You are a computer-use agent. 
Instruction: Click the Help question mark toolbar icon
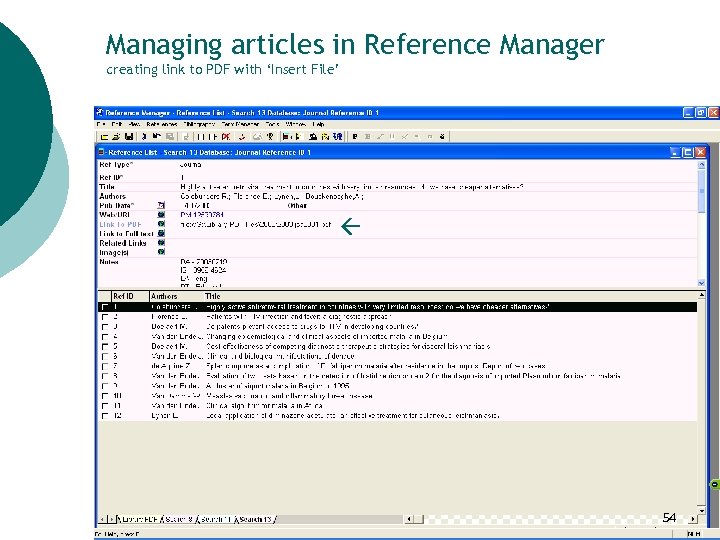[270, 136]
